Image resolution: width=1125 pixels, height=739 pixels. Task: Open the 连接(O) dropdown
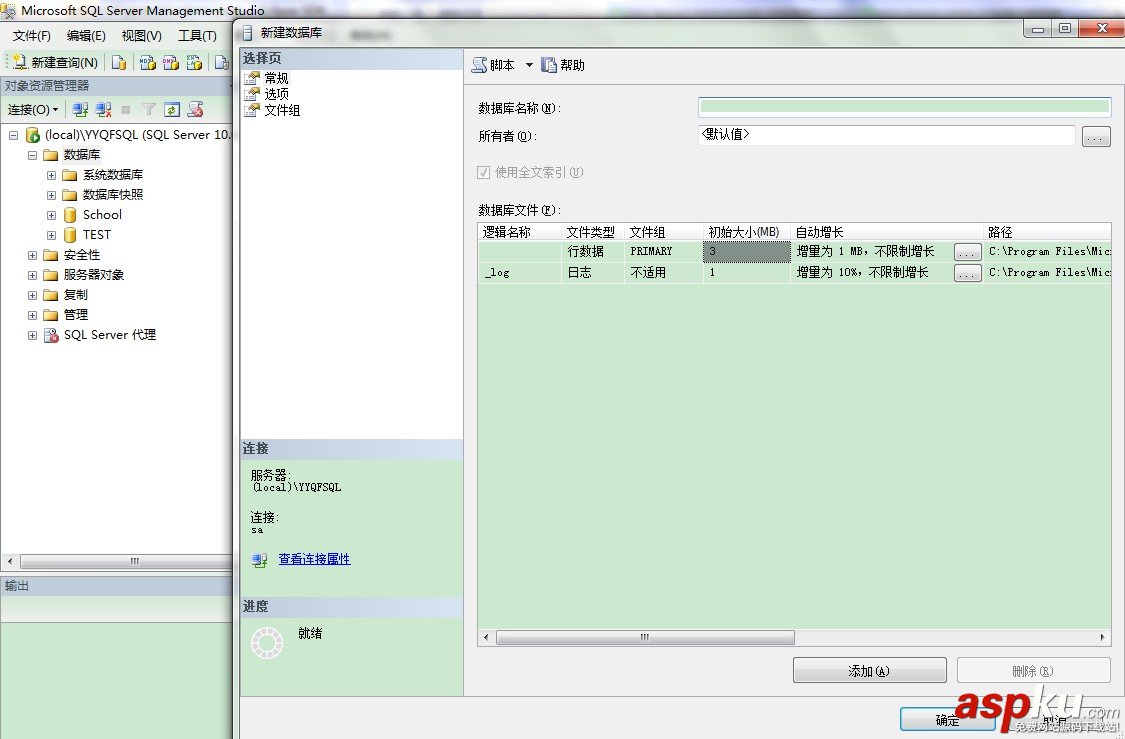point(33,110)
